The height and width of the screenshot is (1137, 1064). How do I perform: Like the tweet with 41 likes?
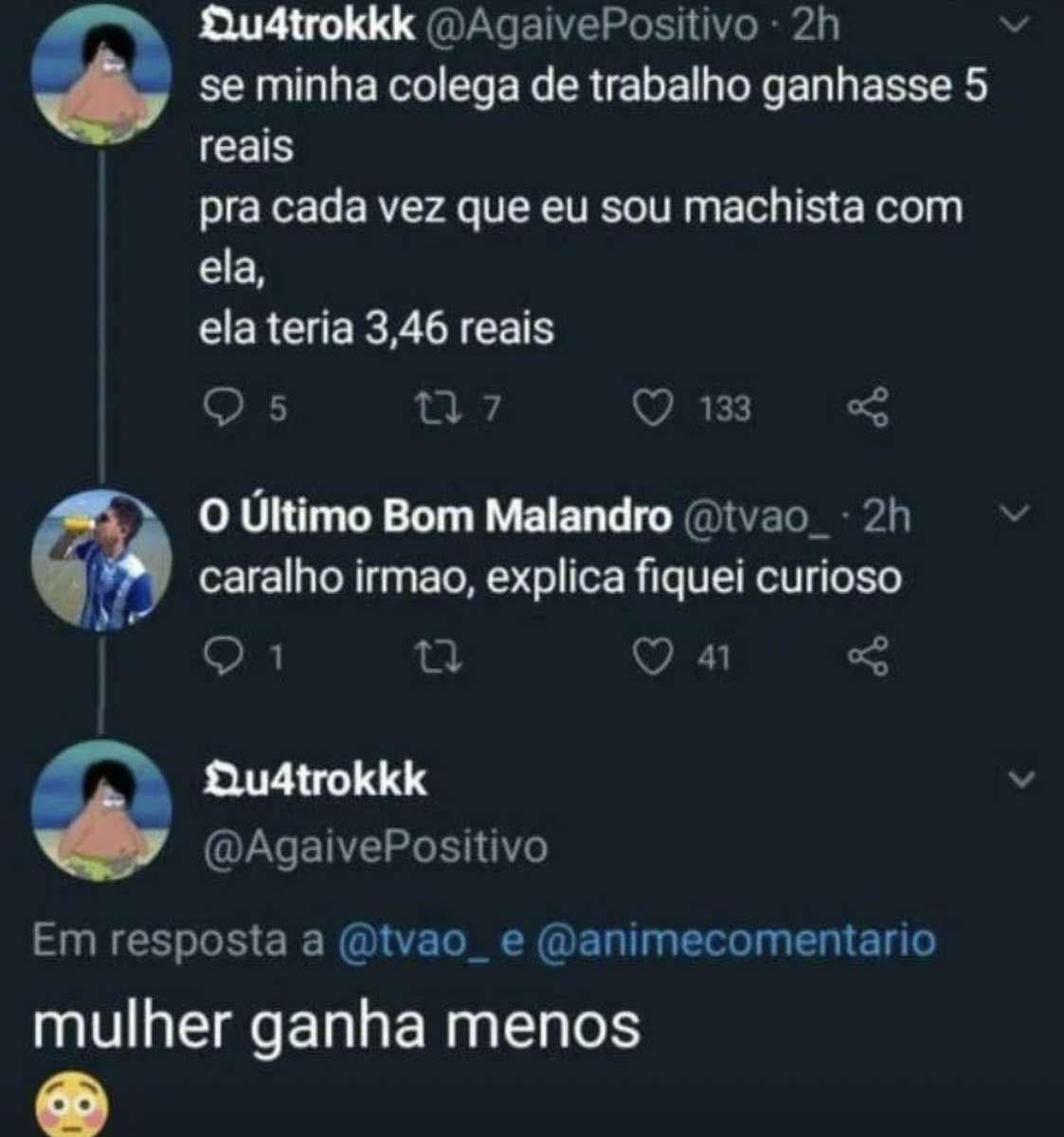(x=652, y=657)
